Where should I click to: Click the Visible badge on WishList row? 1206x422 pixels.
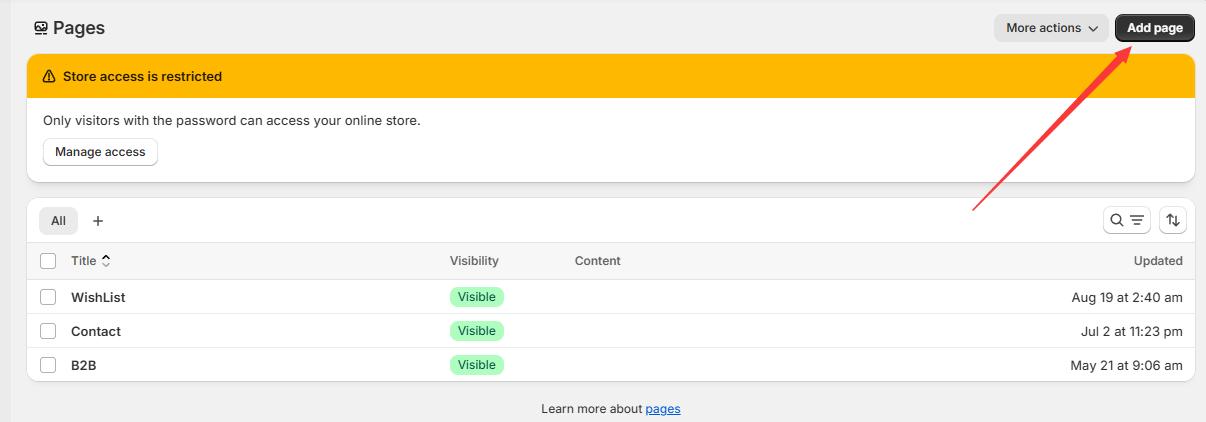point(477,297)
